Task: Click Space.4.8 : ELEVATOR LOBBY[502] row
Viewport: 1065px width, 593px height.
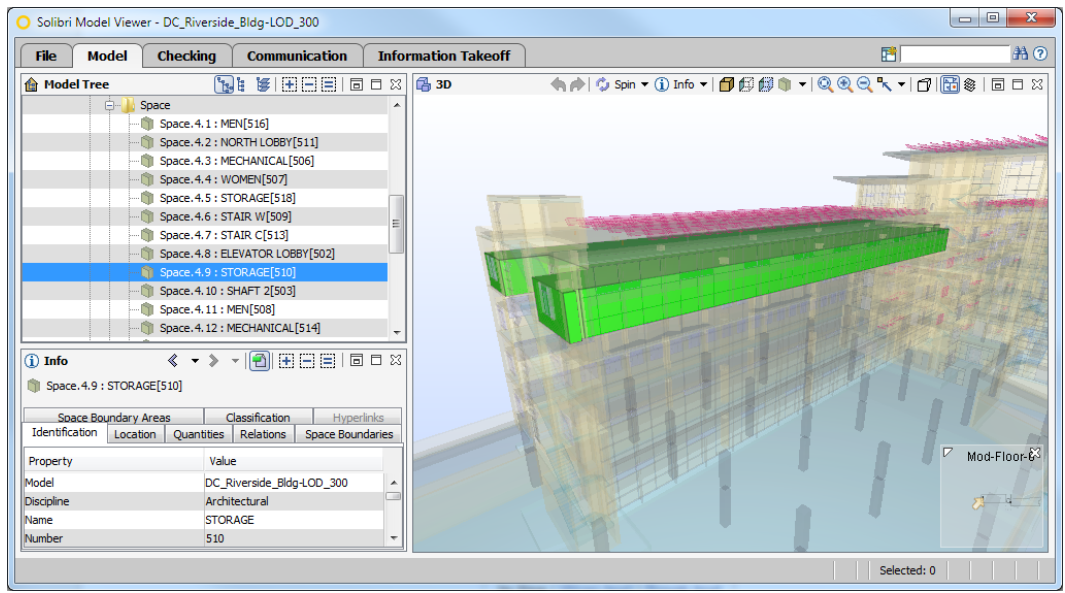Action: click(205, 253)
